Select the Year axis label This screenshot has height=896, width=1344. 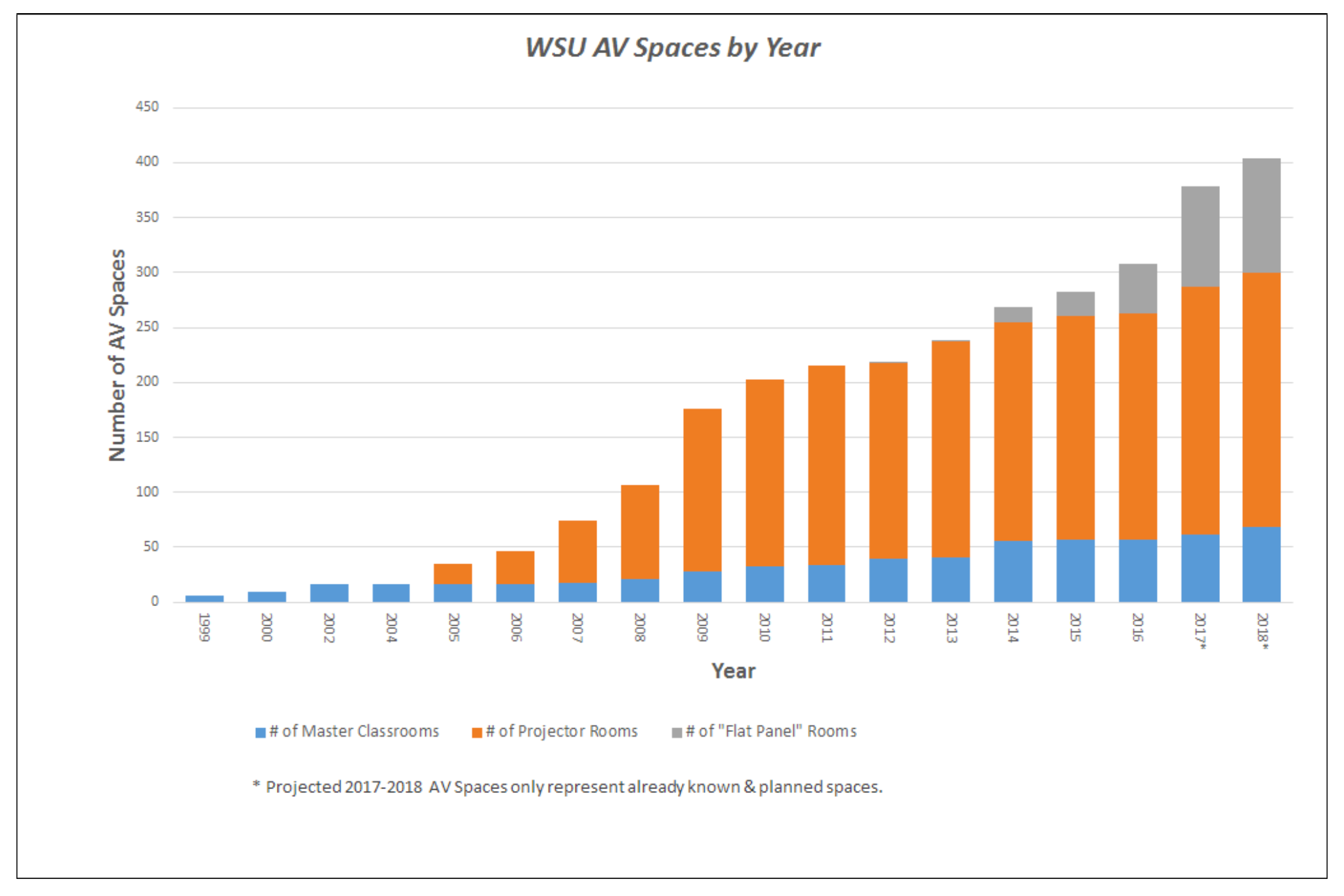pyautogui.click(x=734, y=671)
